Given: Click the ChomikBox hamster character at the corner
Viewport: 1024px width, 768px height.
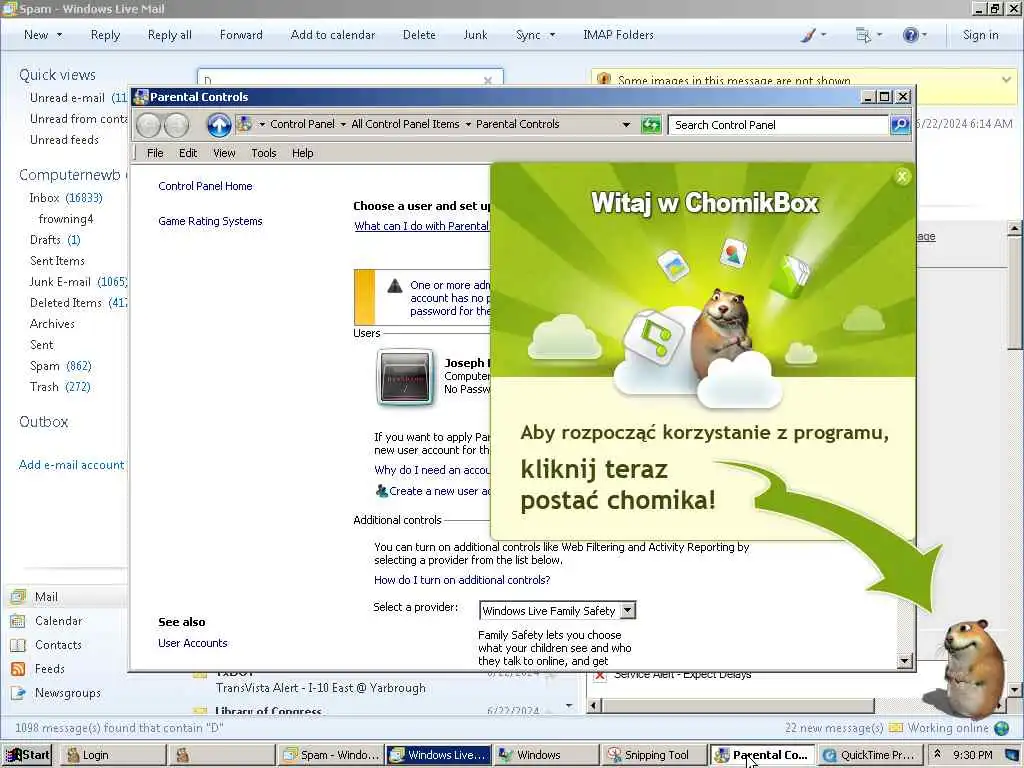Looking at the screenshot, I should [x=971, y=669].
